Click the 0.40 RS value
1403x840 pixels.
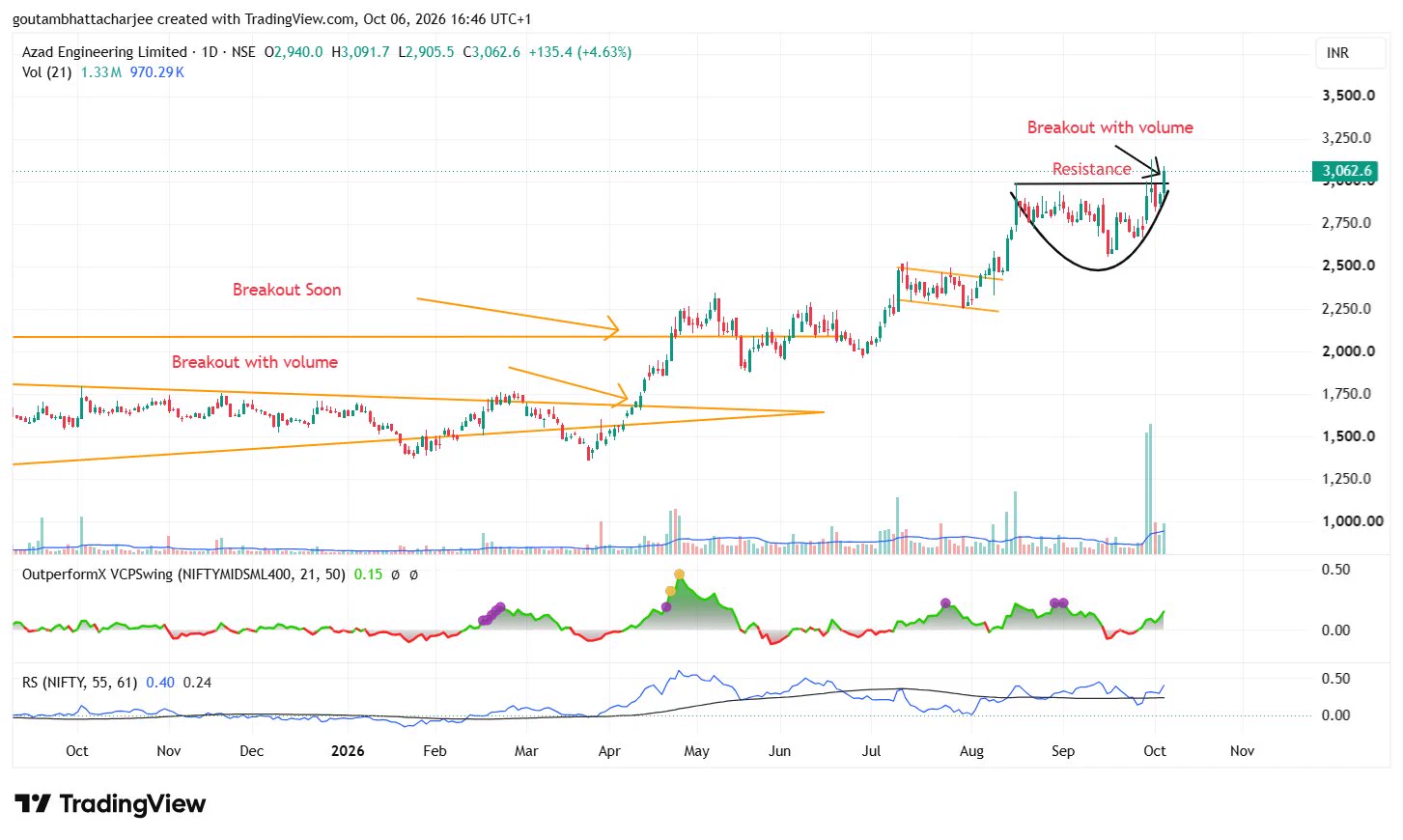coord(160,683)
